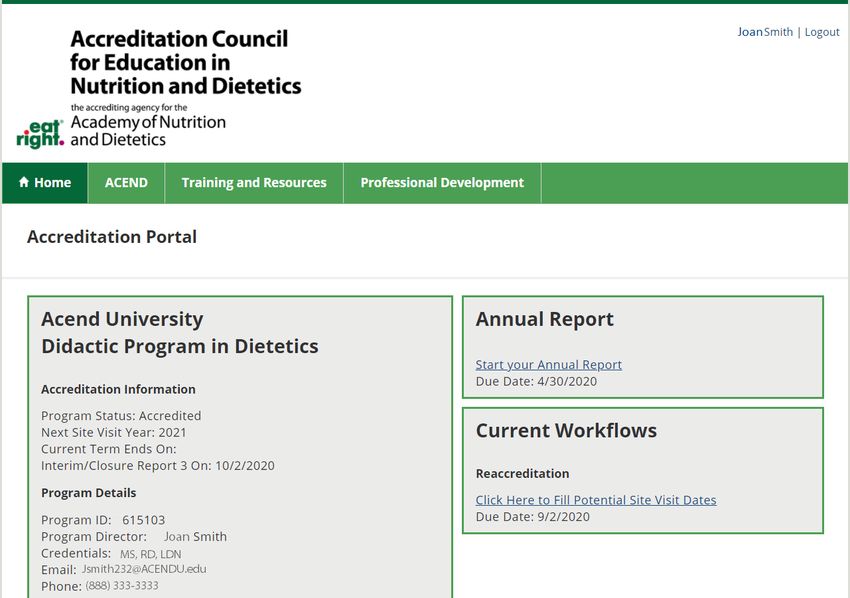This screenshot has width=850, height=598.
Task: Click the Accreditation Information subheading
Action: coord(118,389)
